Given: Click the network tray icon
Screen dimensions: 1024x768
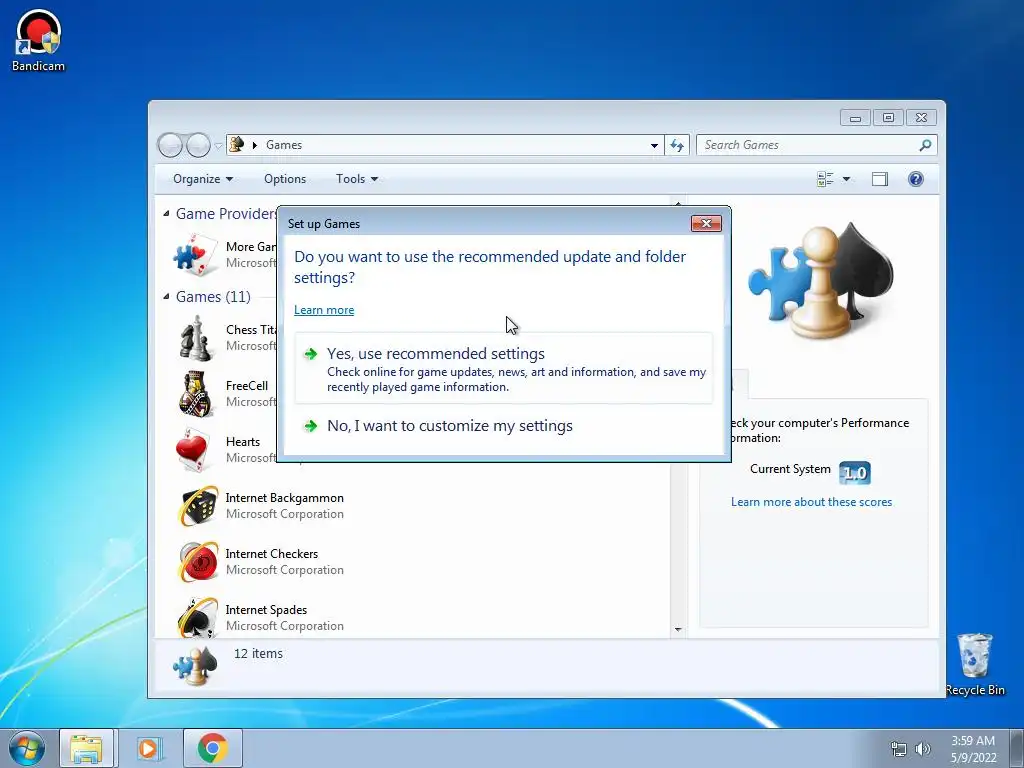Looking at the screenshot, I should (899, 749).
